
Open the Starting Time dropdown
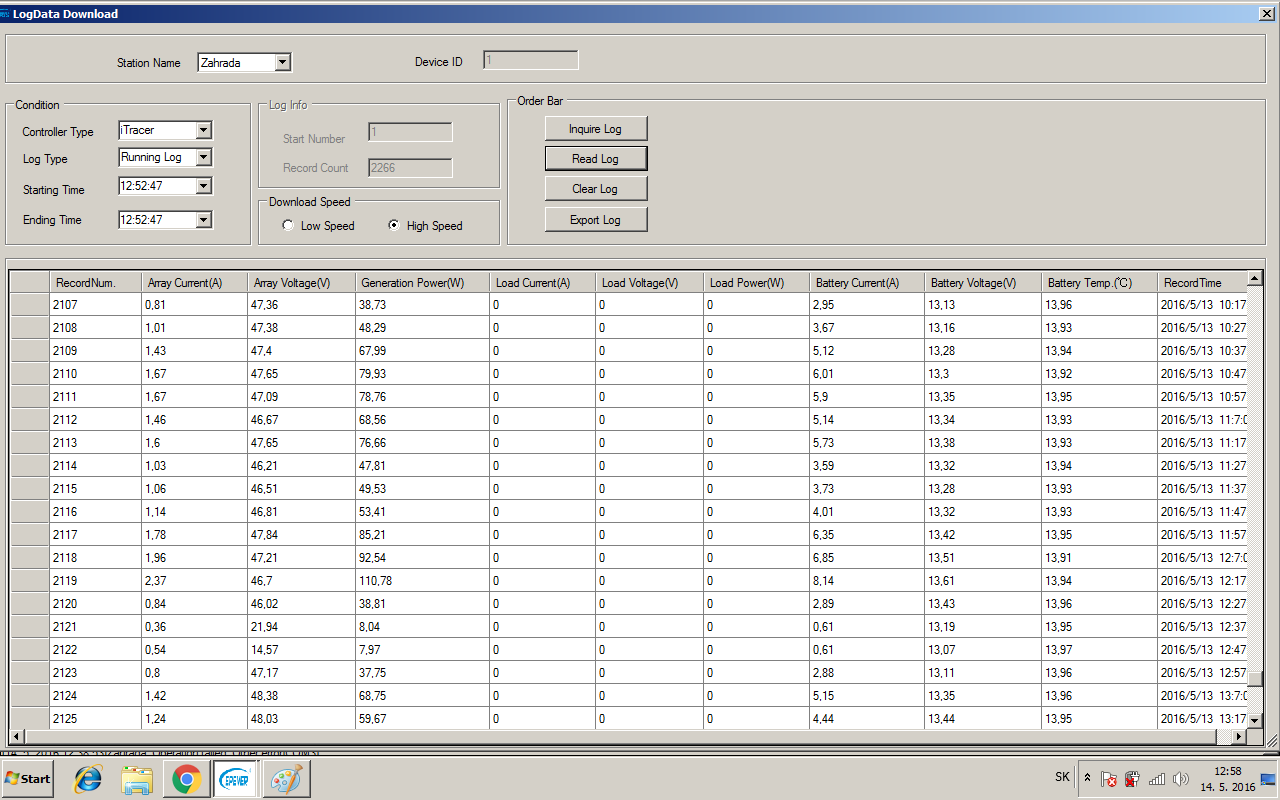(x=204, y=186)
